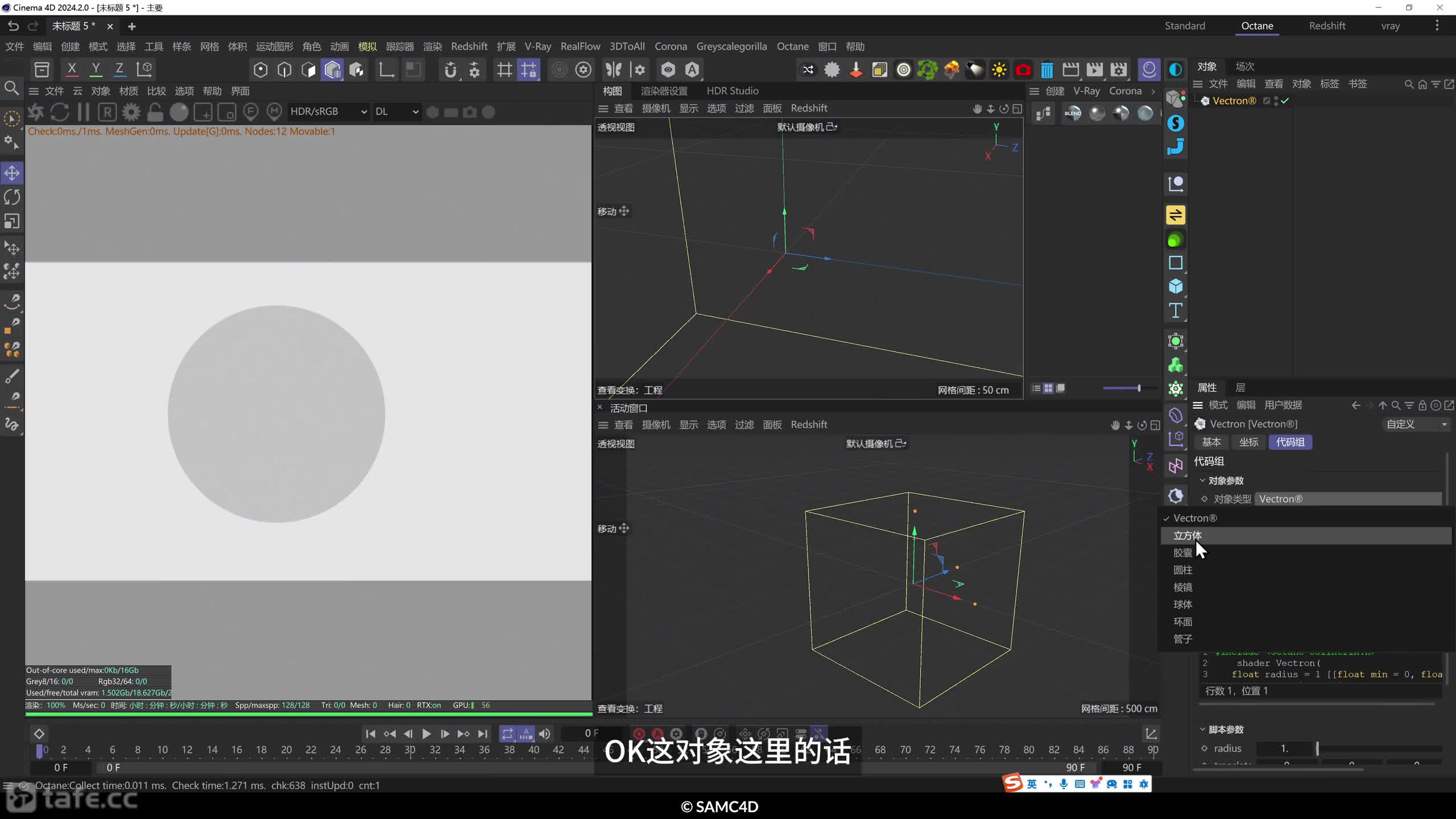Toggle the Vectron object enabled checkmark
Screen dimensions: 1456x819
(1285, 101)
